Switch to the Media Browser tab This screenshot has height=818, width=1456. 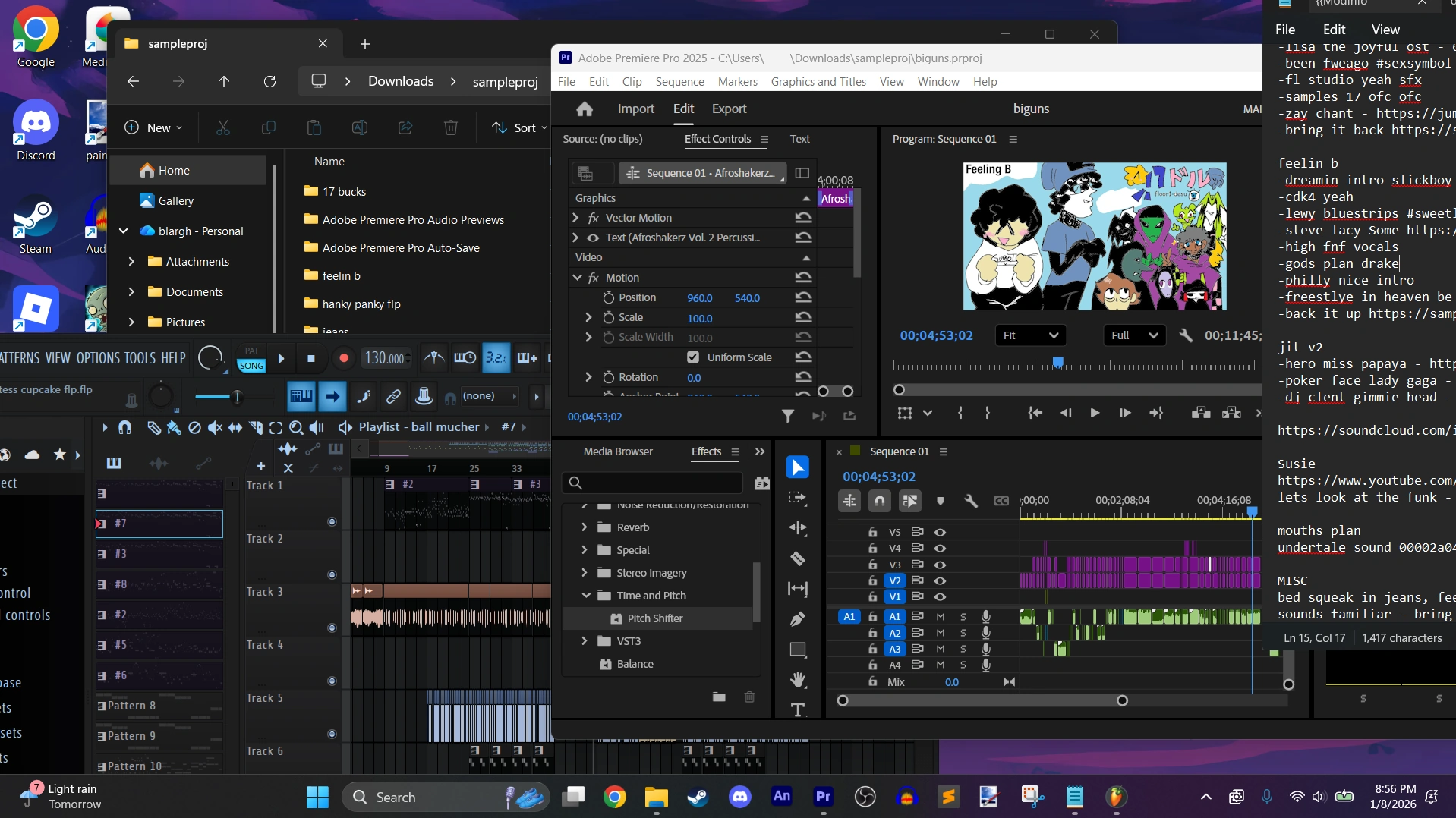click(617, 451)
